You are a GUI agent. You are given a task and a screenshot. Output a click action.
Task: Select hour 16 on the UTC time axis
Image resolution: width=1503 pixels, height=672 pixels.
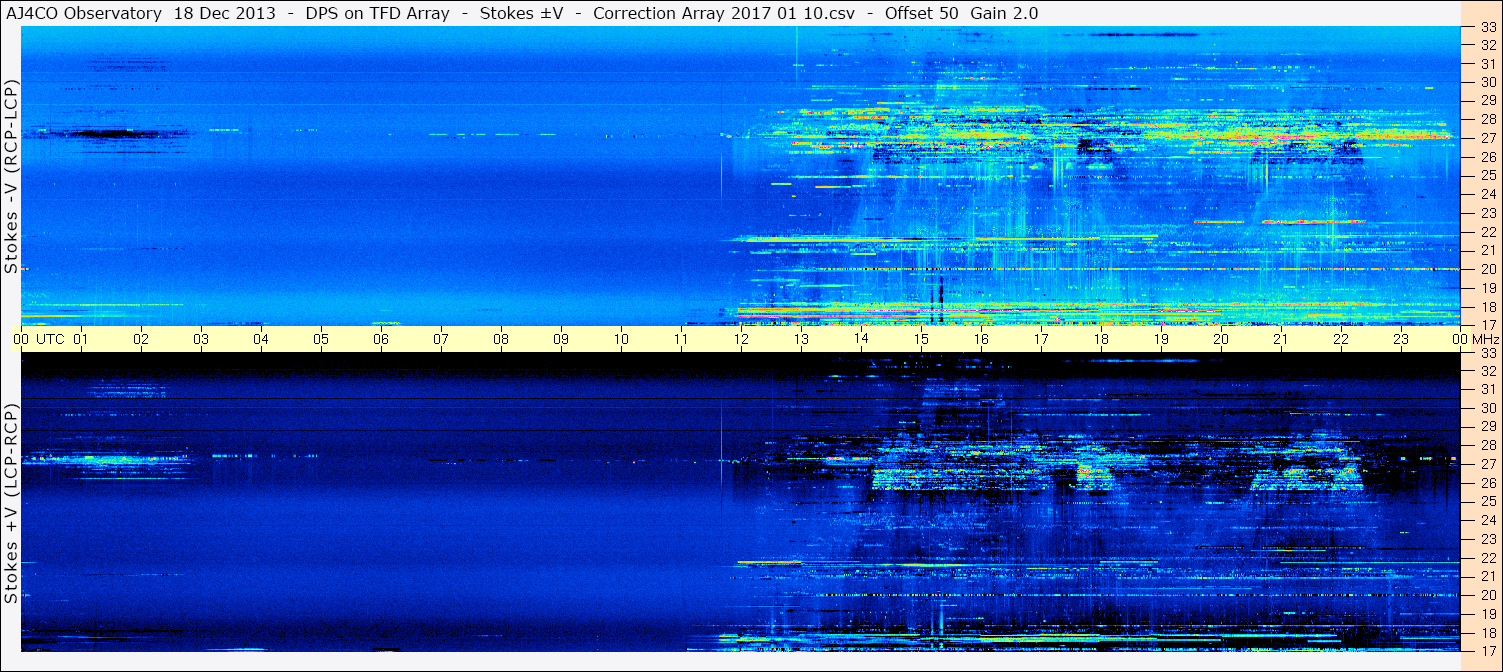tap(981, 339)
